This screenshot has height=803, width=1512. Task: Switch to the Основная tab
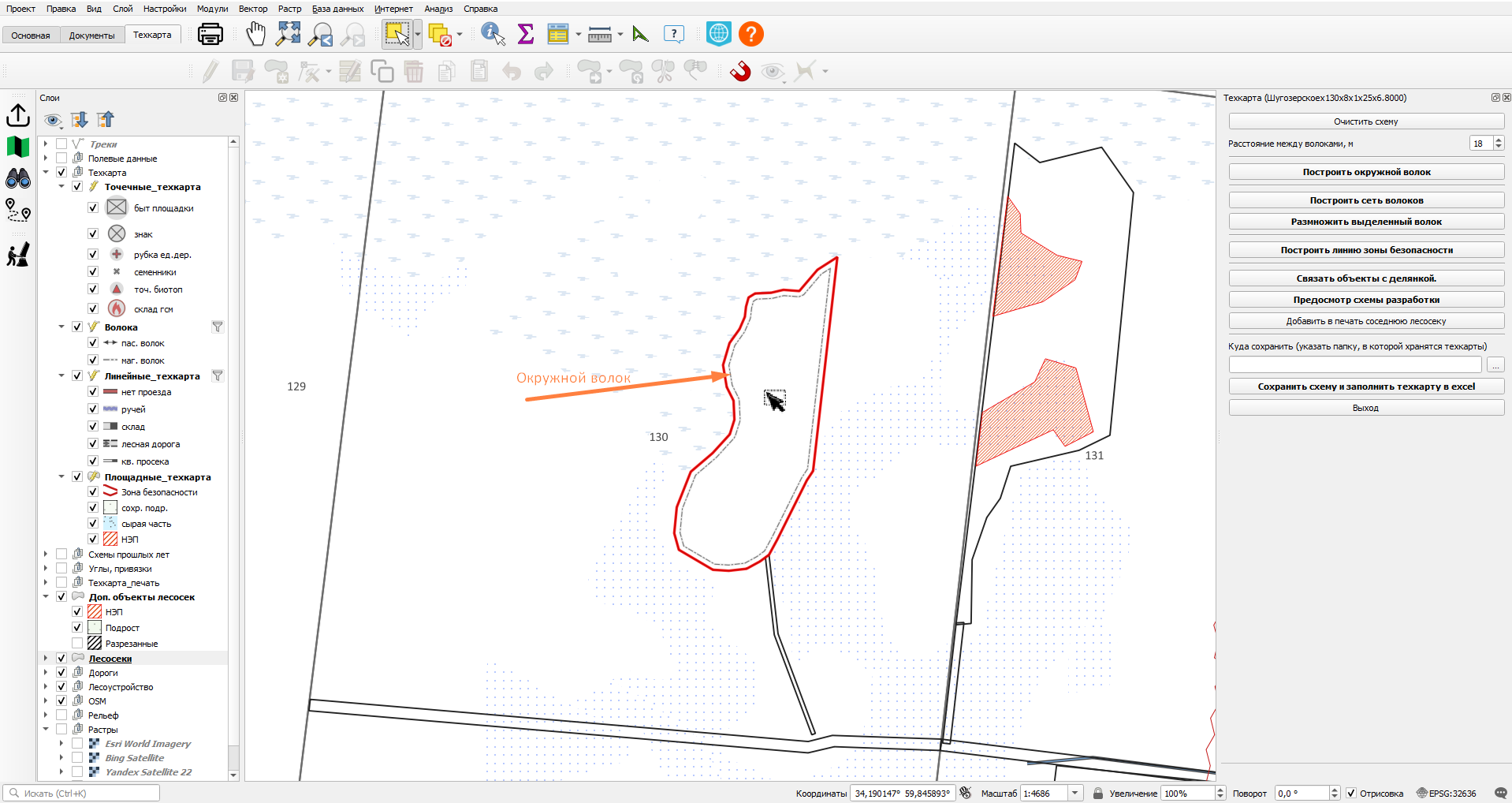tap(31, 35)
